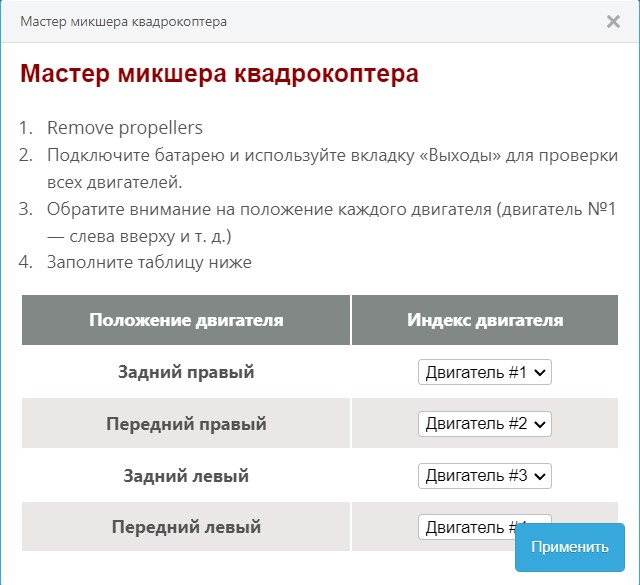Expand the Двигатель #2 dropdown
The height and width of the screenshot is (585, 640).
[x=484, y=424]
